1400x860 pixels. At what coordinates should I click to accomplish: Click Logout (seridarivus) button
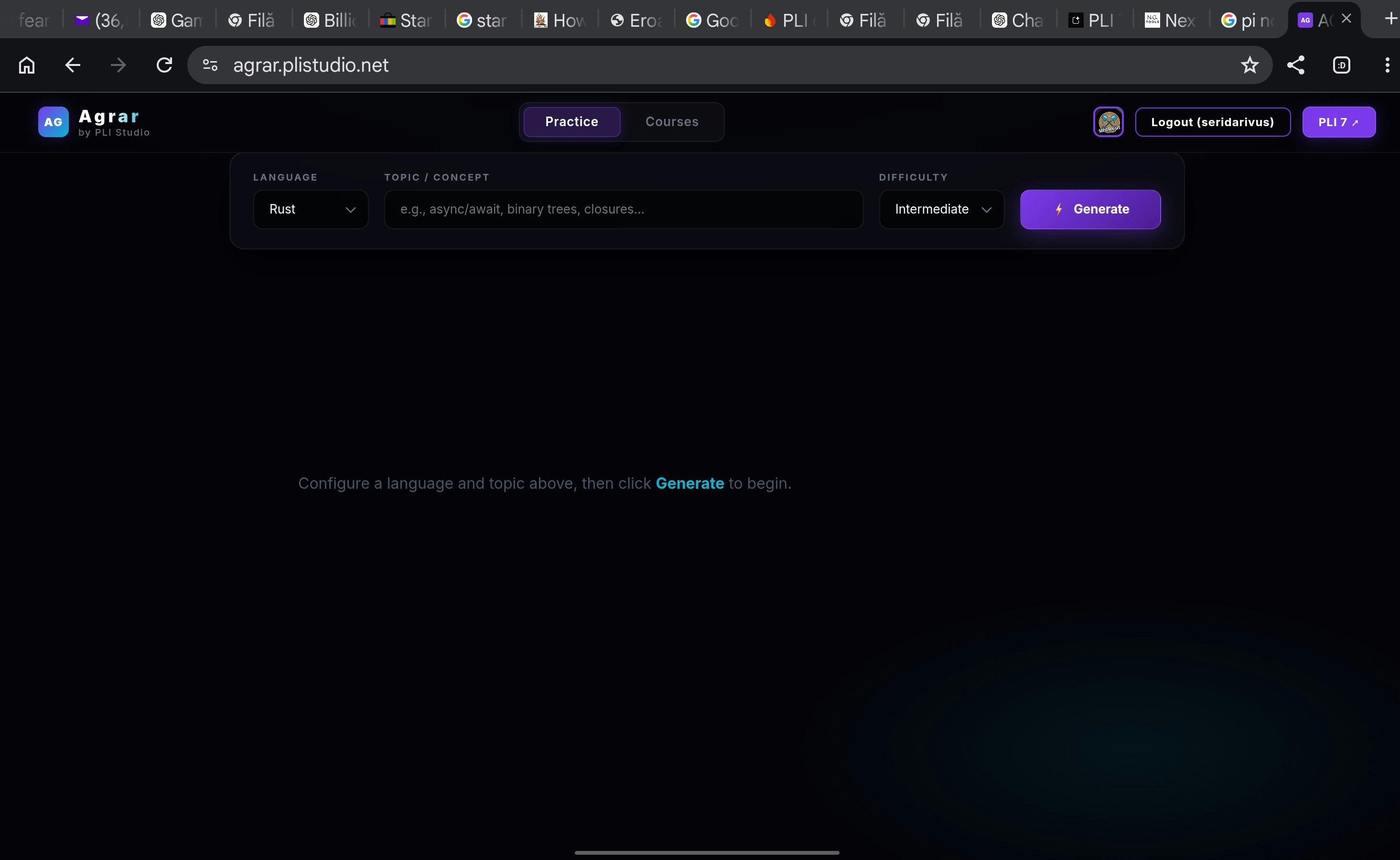coord(1212,122)
